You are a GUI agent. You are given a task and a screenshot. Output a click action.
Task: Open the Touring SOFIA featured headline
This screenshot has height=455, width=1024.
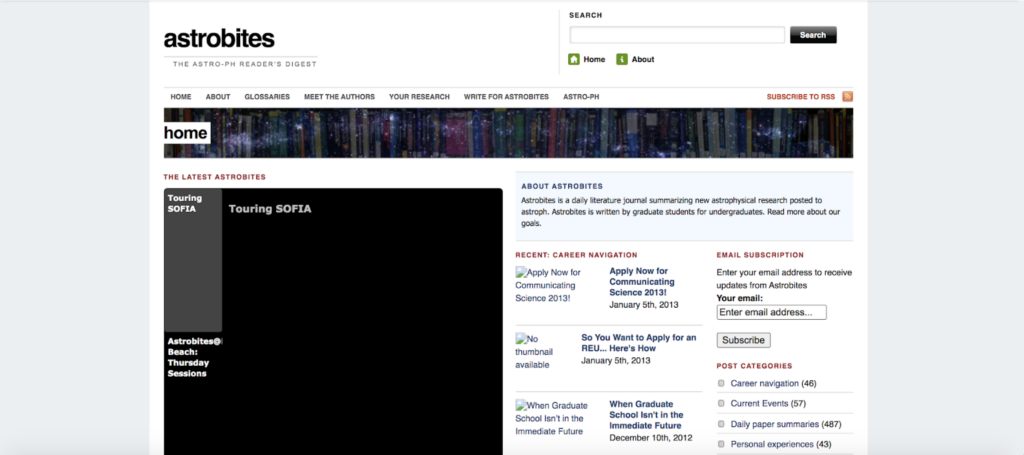click(x=270, y=209)
